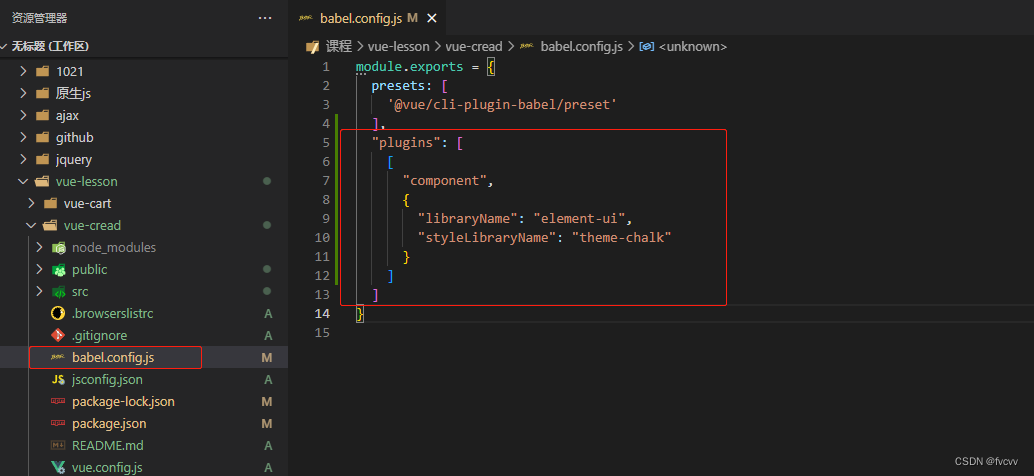Click the symbol icon before <unknown> breadcrumb
Viewport: 1034px width, 476px height.
[648, 46]
